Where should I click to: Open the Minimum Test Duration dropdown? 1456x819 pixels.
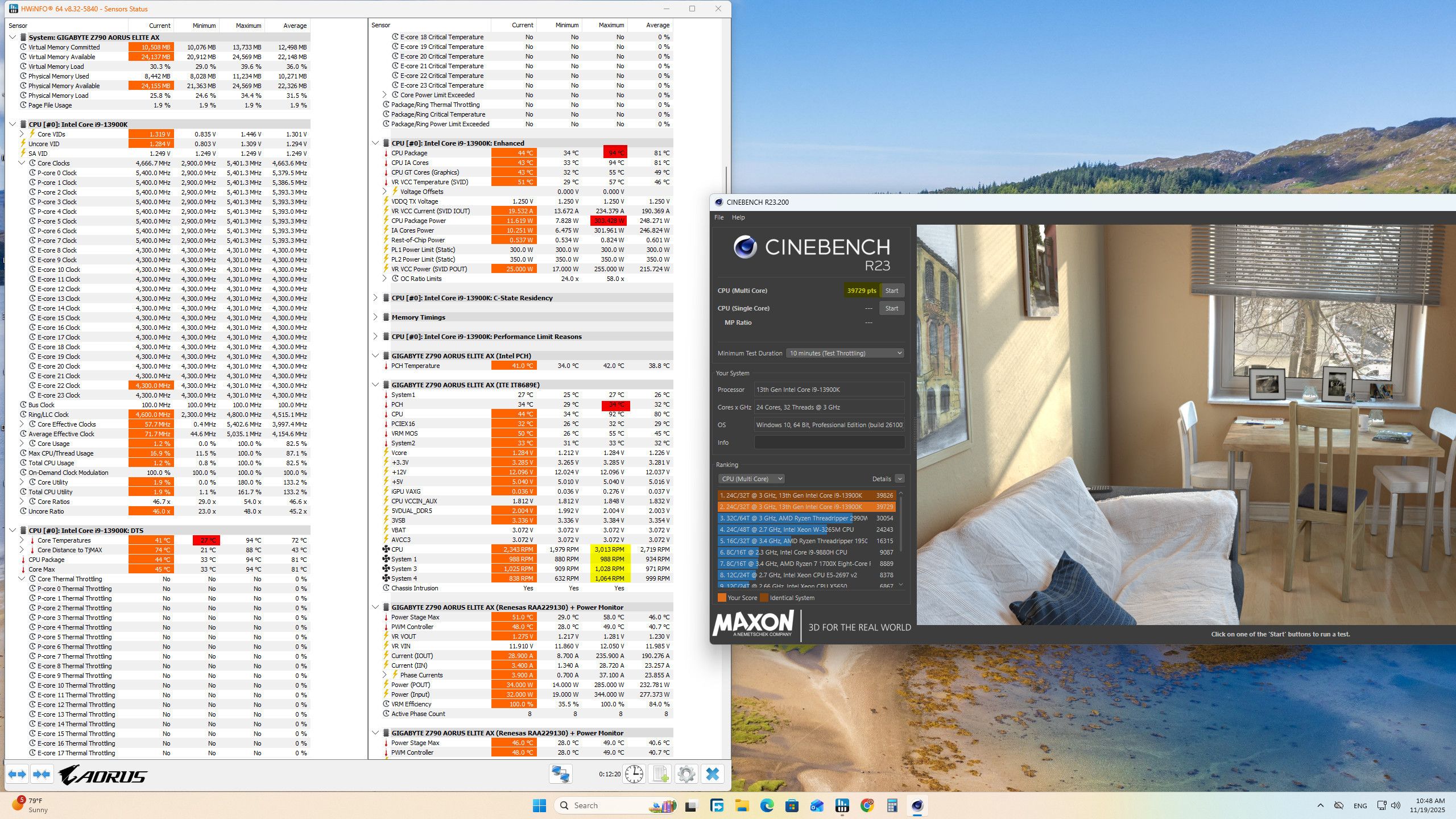845,353
